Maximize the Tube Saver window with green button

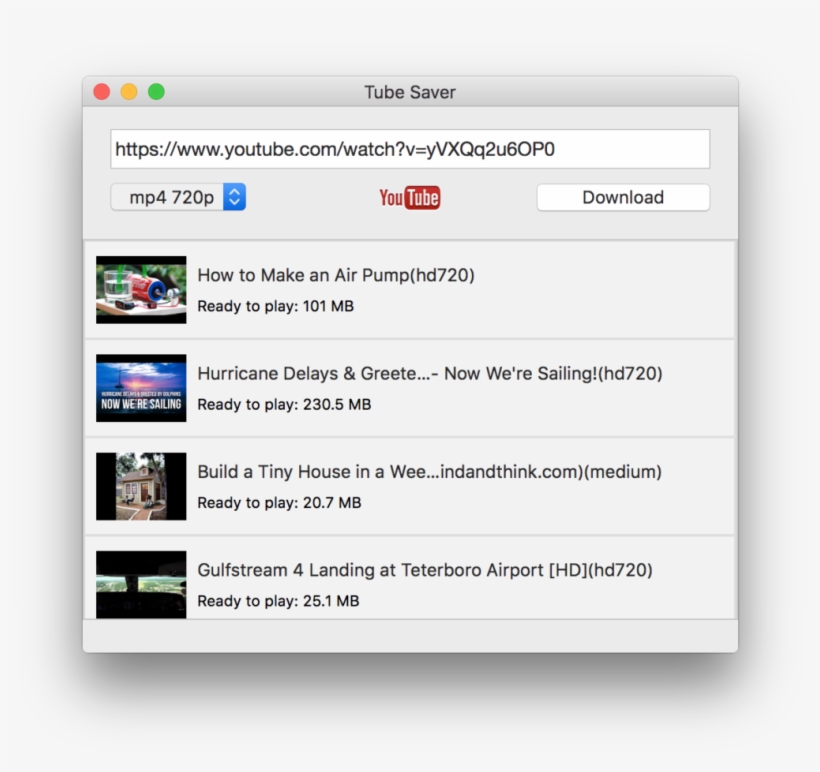(x=156, y=92)
